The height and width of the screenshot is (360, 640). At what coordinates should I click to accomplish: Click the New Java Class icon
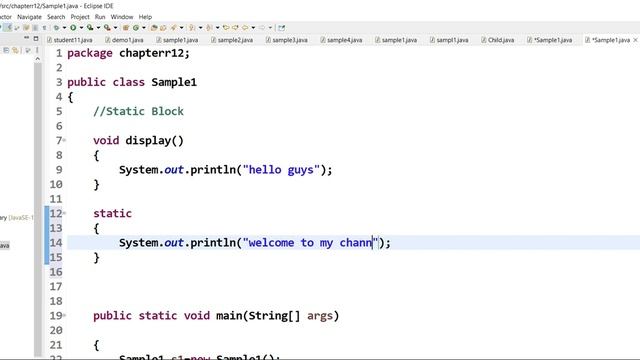tap(136, 28)
